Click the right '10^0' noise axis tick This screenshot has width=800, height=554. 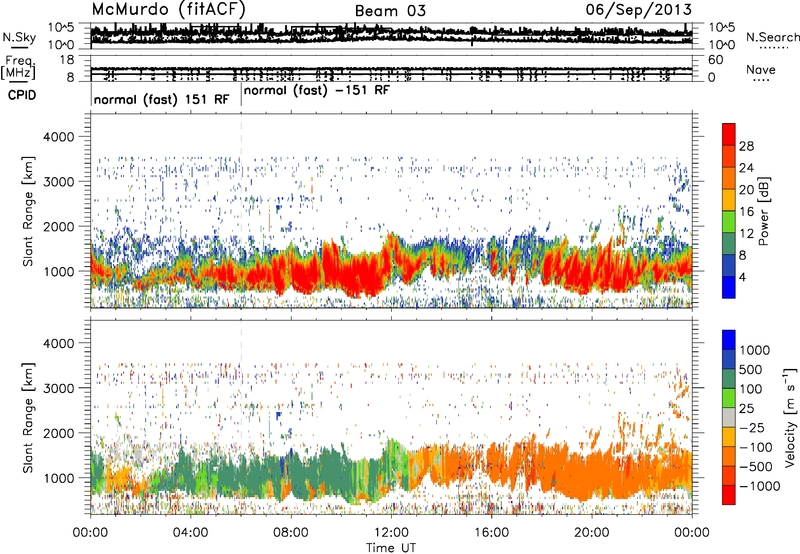(721, 45)
